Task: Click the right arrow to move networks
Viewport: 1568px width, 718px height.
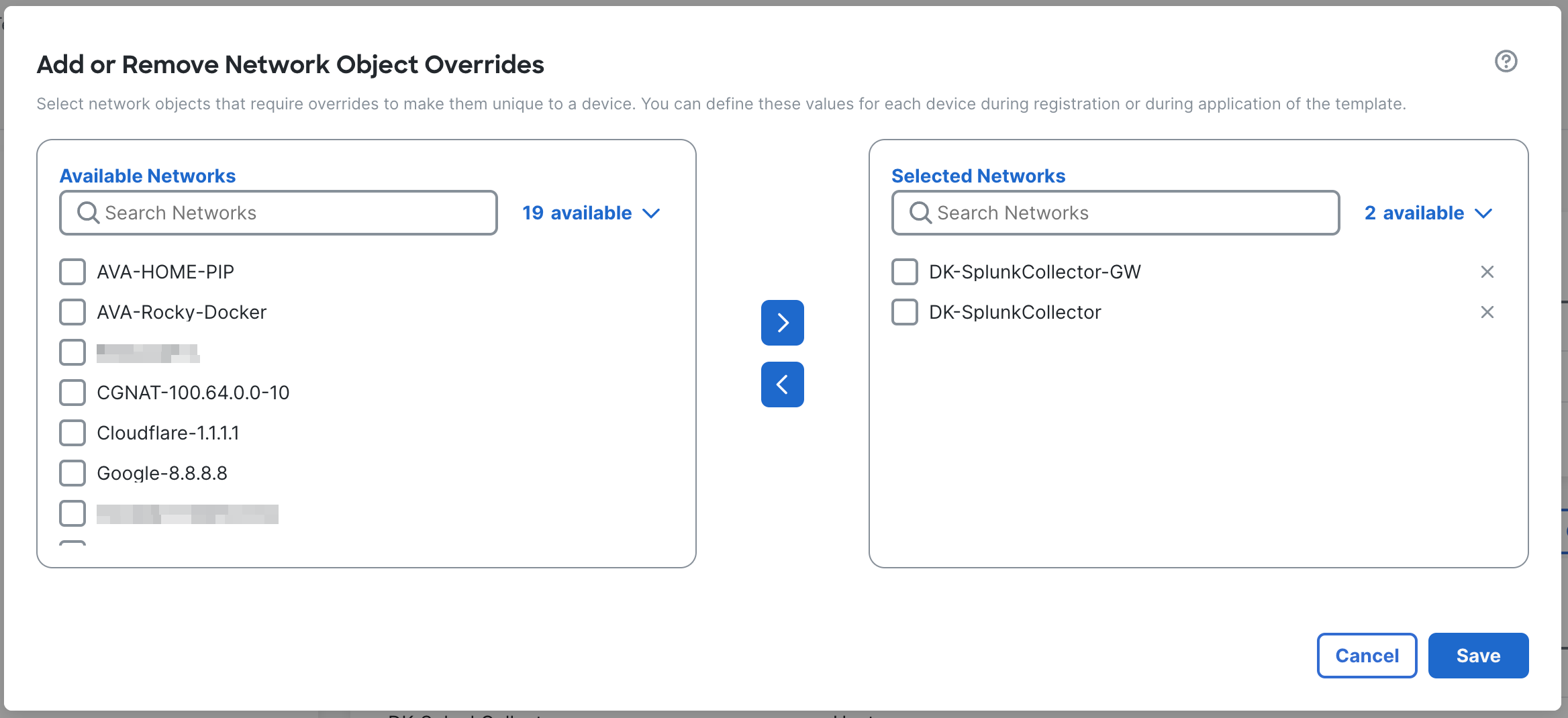Action: 781,323
